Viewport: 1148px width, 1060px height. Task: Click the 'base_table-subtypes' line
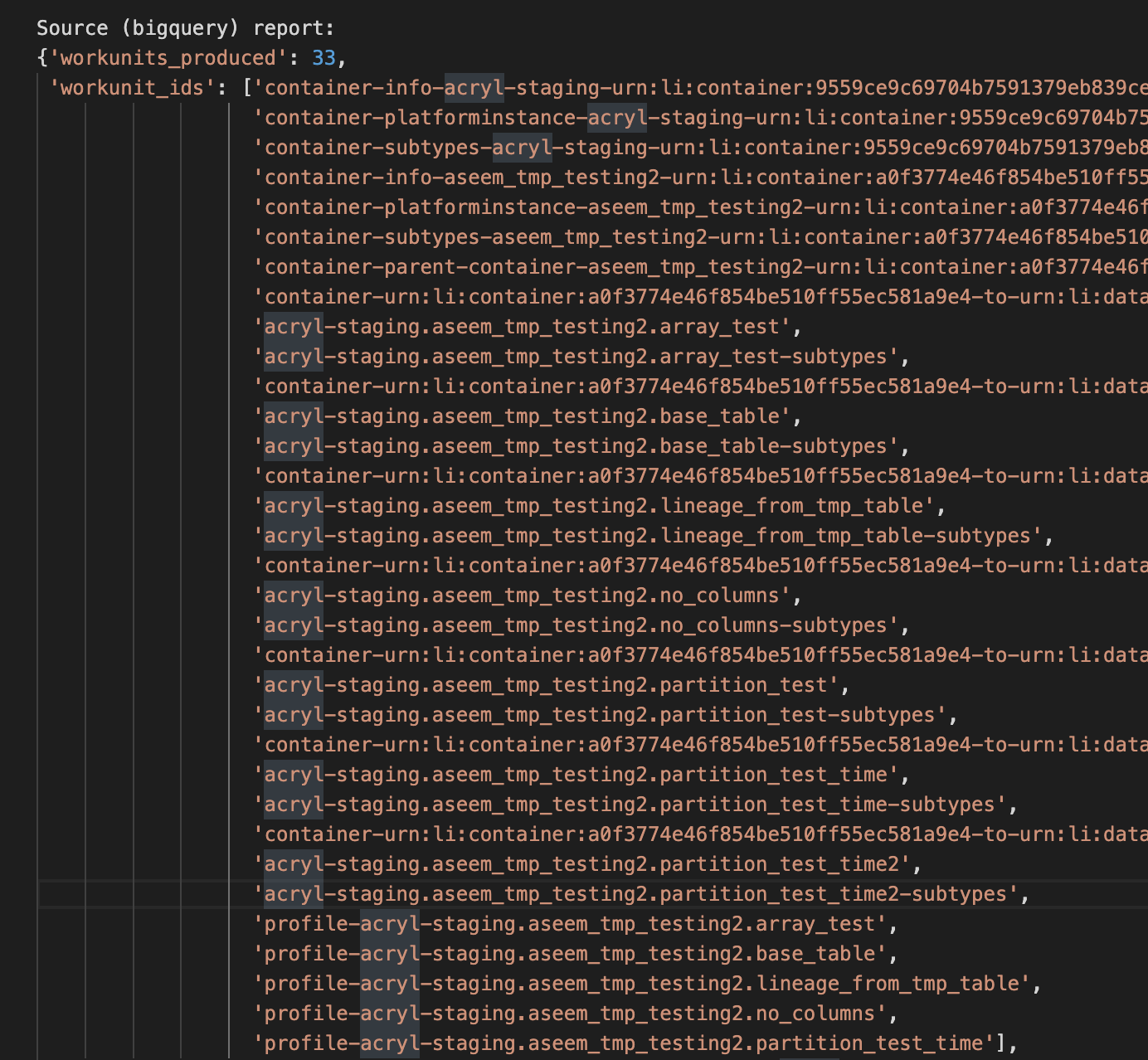click(x=581, y=446)
